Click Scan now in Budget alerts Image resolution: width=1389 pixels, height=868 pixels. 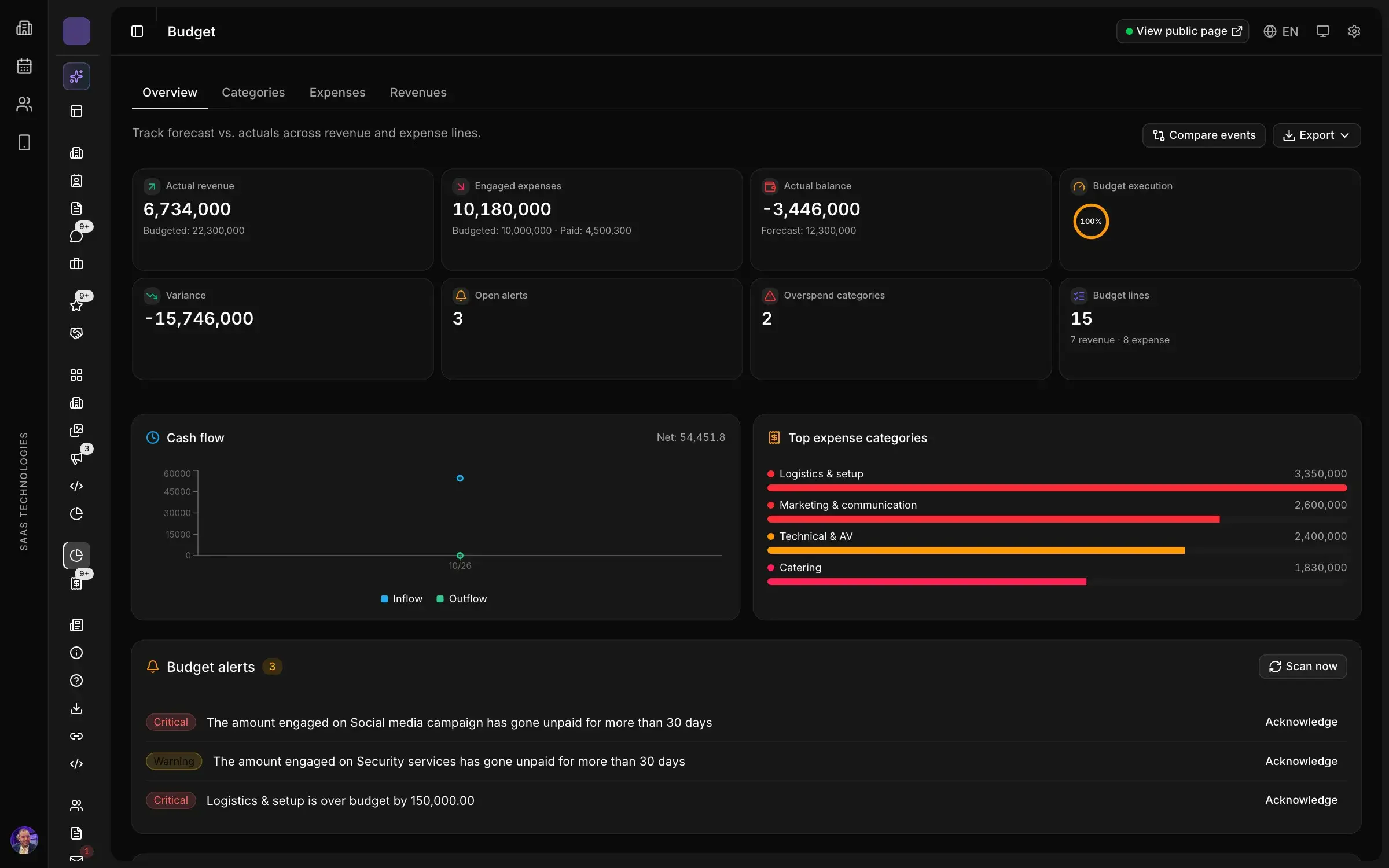tap(1303, 667)
